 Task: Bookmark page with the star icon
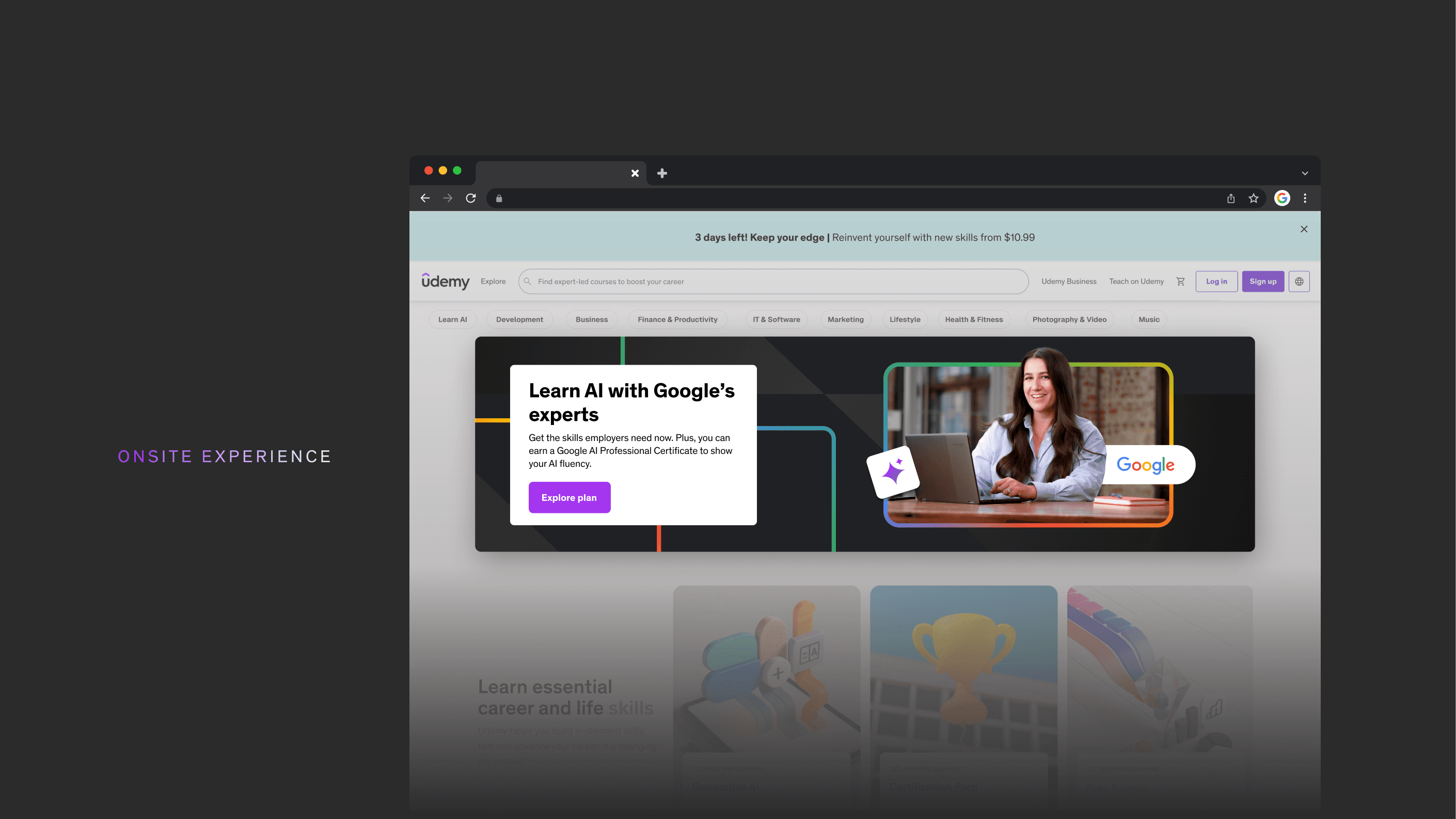(1254, 198)
